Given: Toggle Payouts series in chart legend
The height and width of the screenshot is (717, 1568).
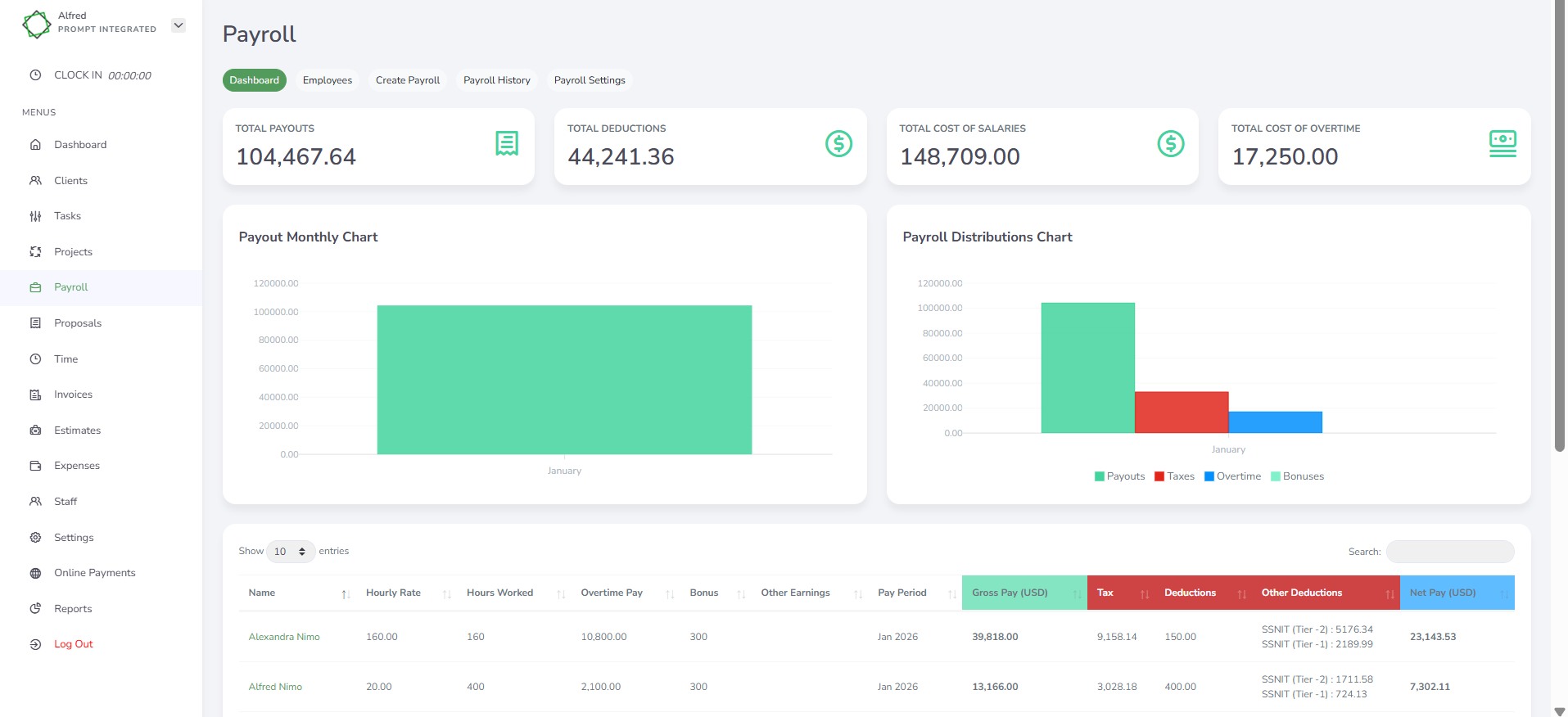Looking at the screenshot, I should pos(1119,476).
